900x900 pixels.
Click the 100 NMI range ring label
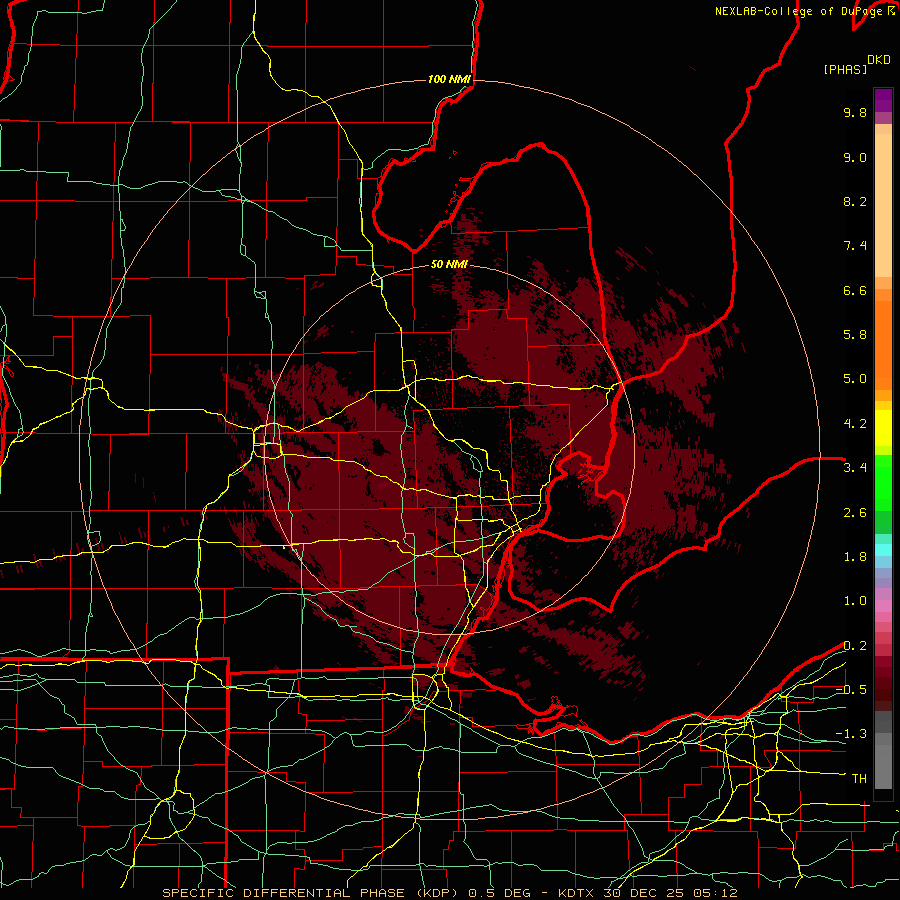(x=449, y=79)
